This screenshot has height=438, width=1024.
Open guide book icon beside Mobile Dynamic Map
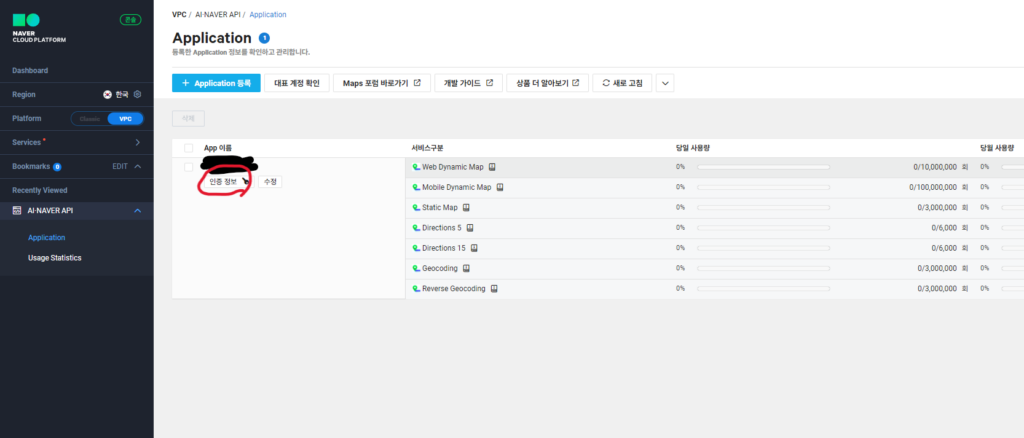500,187
